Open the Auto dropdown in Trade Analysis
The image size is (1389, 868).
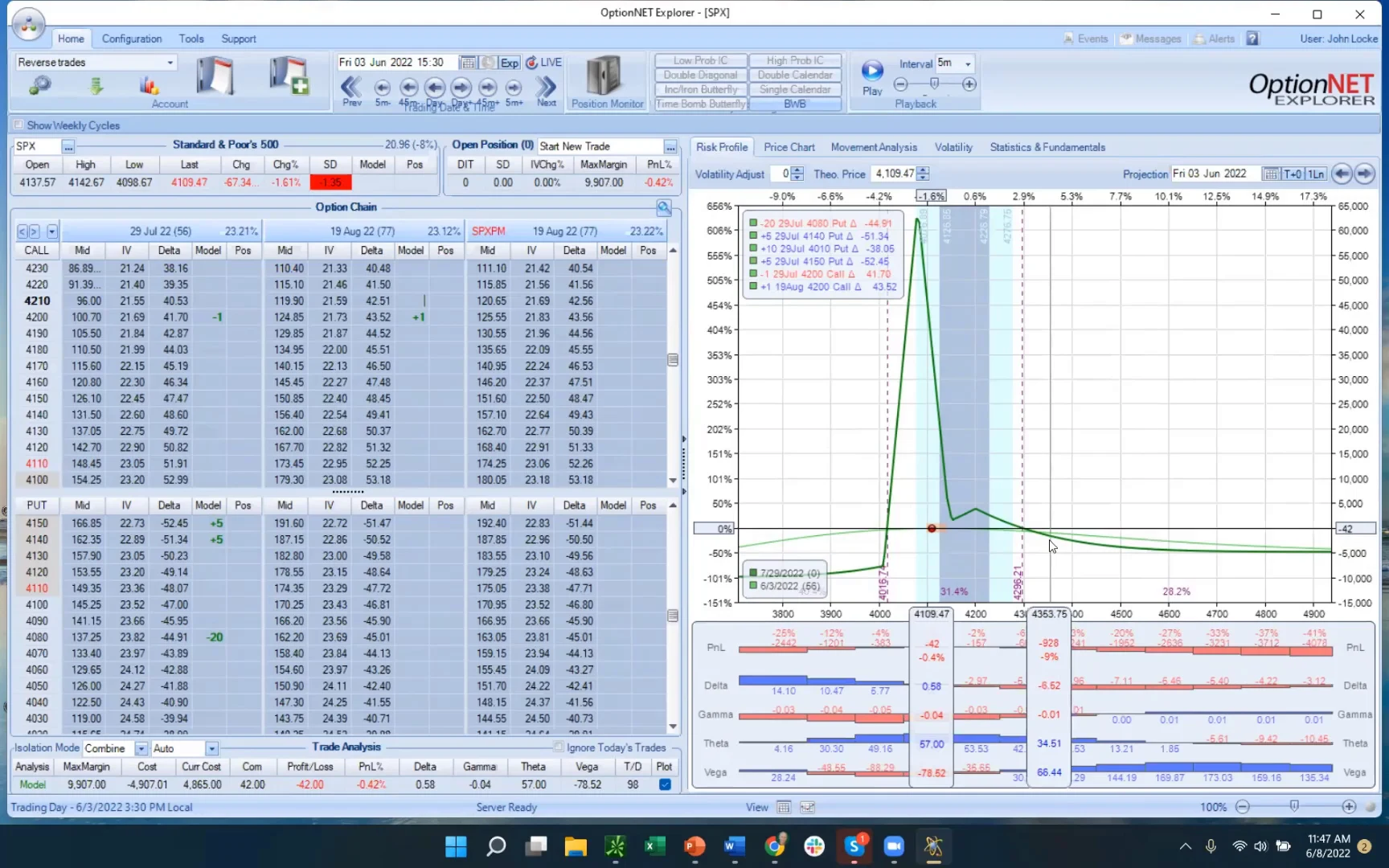coord(211,749)
